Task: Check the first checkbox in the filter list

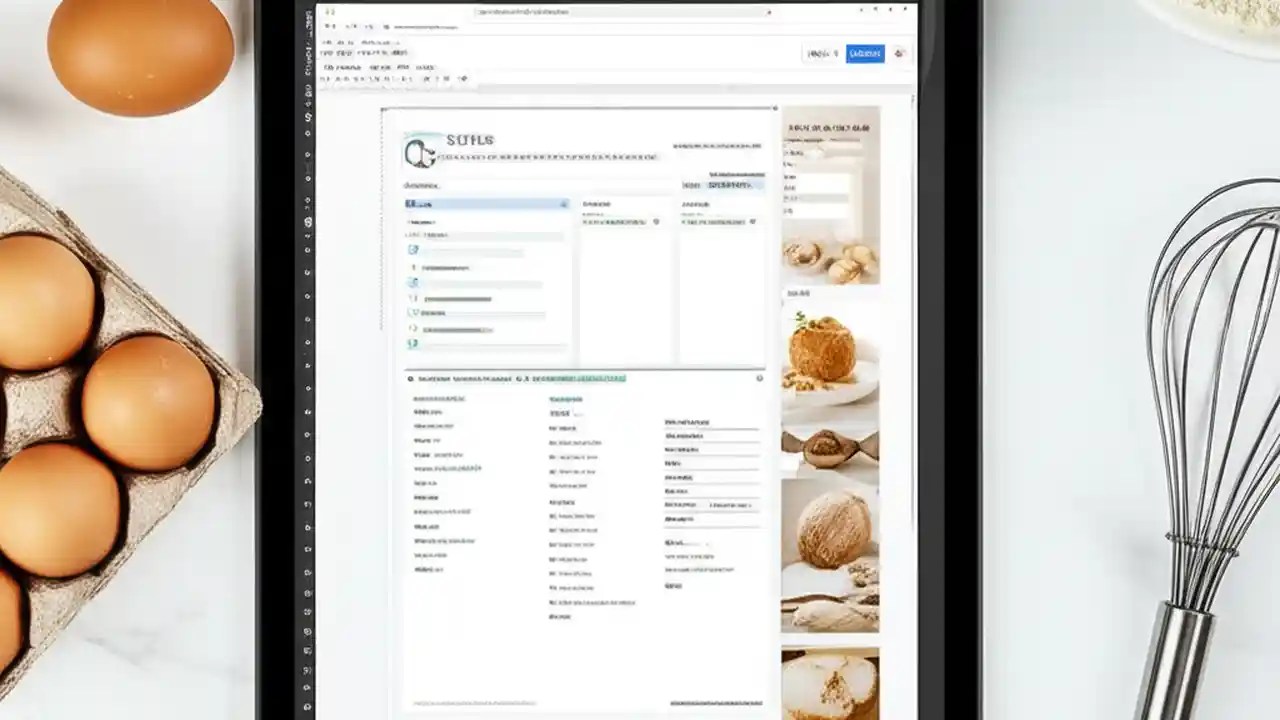Action: click(411, 250)
